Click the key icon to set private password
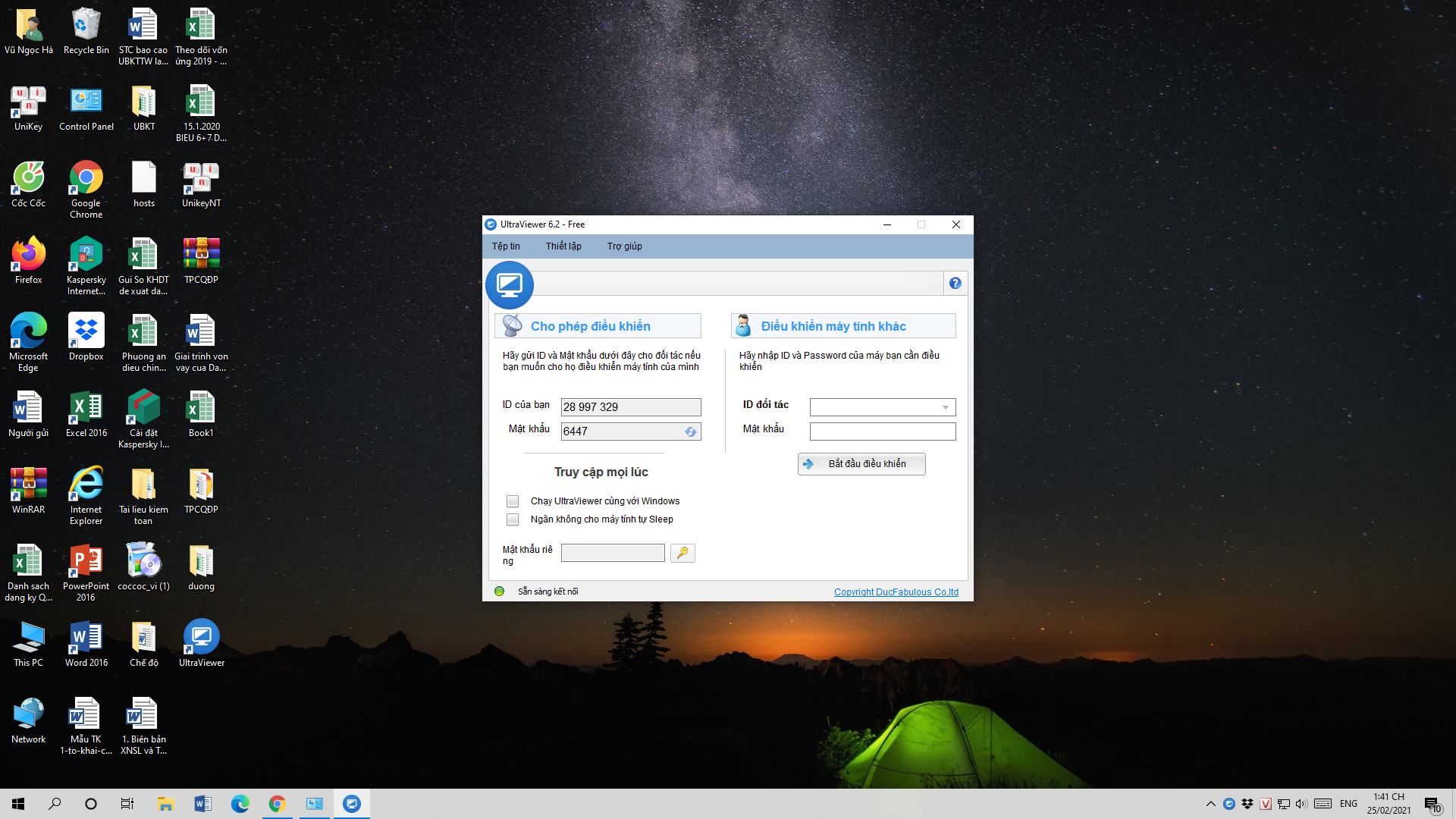The image size is (1456, 819). pyautogui.click(x=682, y=553)
